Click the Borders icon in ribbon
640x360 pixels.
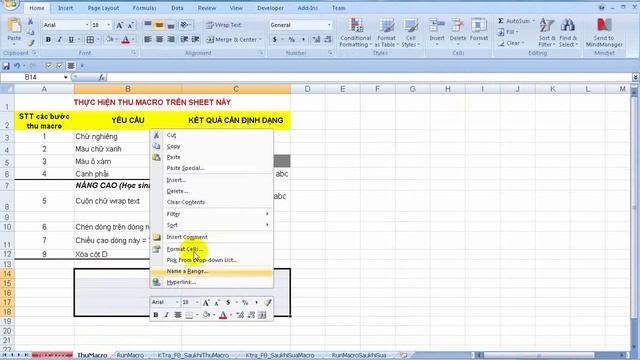[90, 40]
